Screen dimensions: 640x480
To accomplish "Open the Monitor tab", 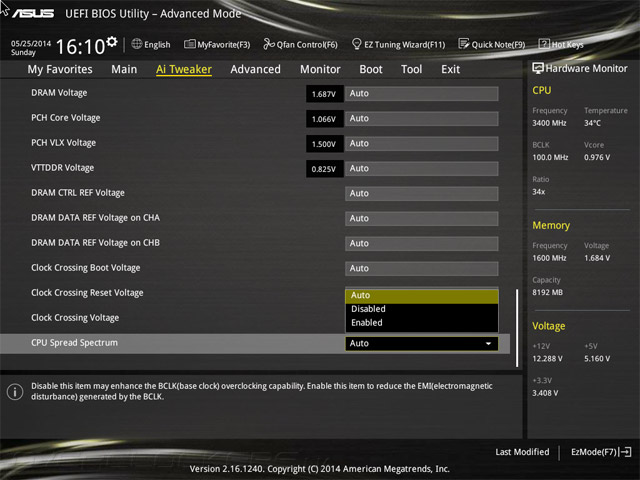I will point(320,69).
